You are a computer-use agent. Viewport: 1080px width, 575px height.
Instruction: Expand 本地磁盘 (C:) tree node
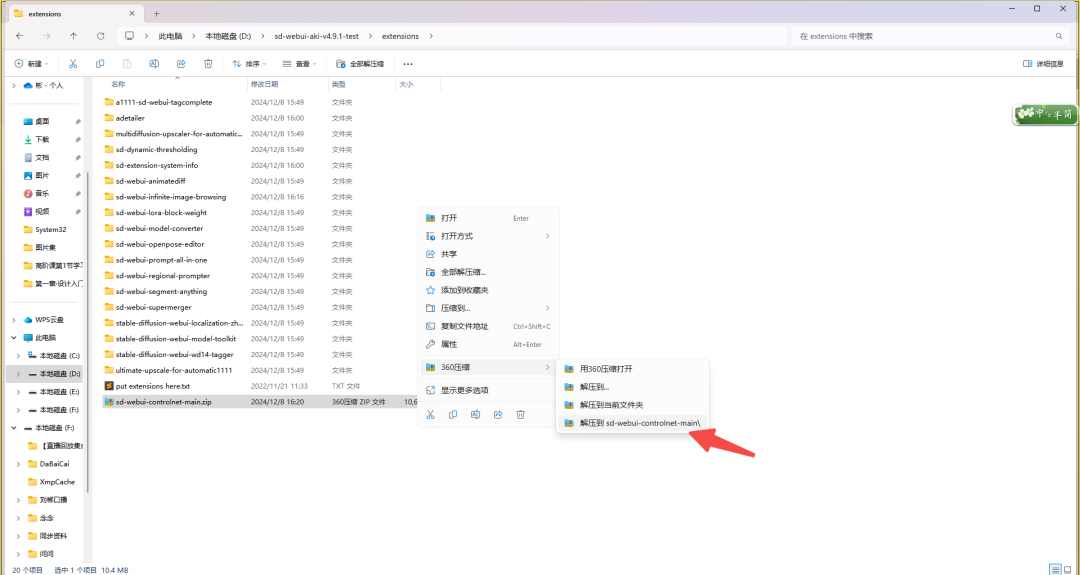pos(19,355)
